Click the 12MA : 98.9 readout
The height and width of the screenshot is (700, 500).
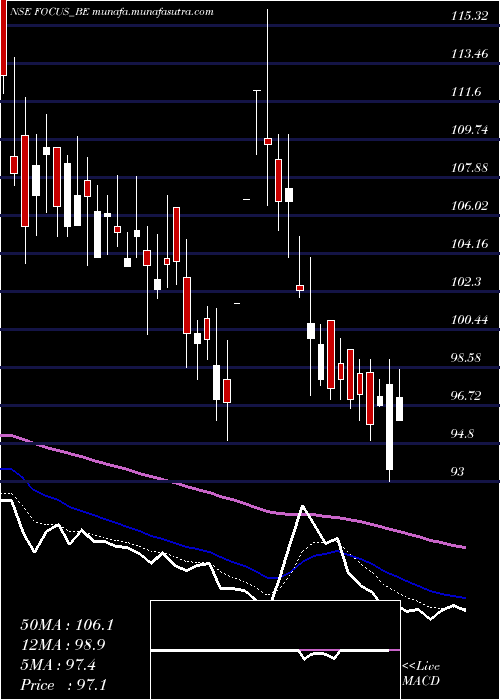[65, 645]
